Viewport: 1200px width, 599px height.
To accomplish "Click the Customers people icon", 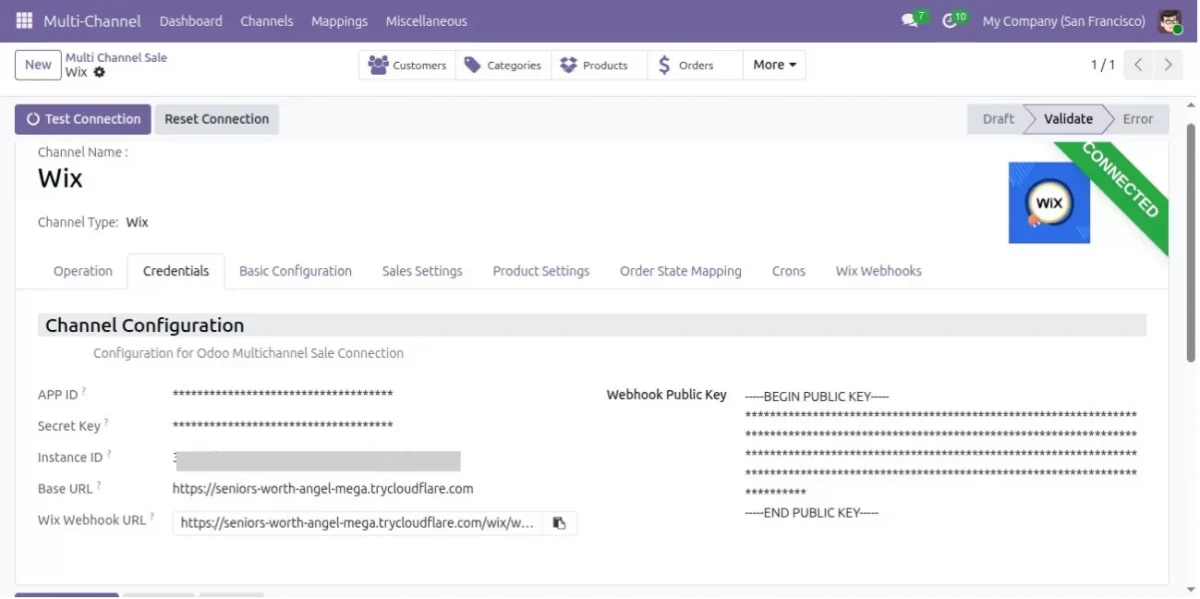I will (378, 65).
